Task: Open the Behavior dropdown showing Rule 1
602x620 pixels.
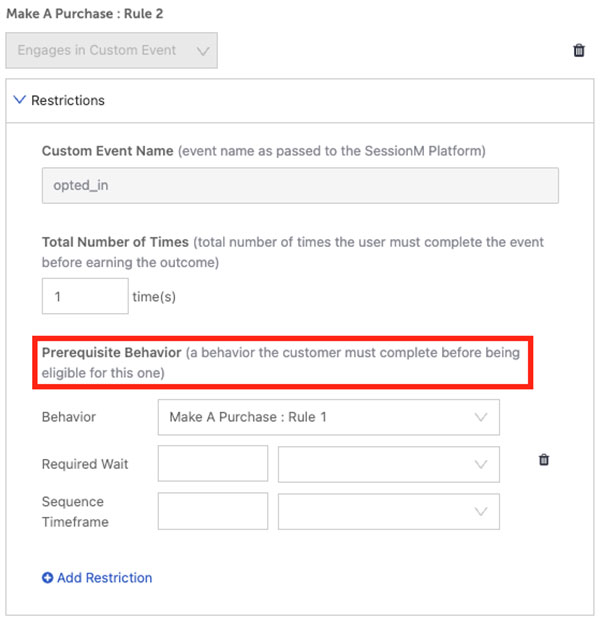Action: [x=328, y=417]
